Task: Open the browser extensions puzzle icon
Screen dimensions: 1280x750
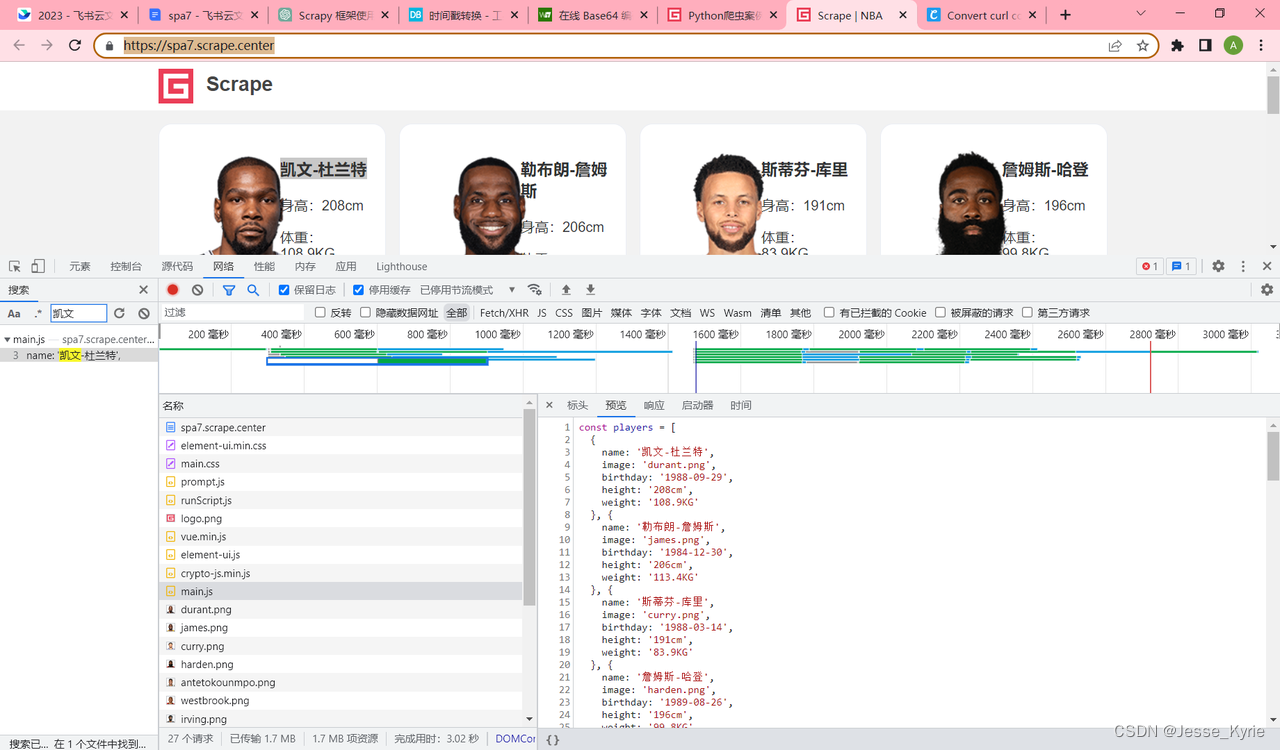Action: [1178, 46]
